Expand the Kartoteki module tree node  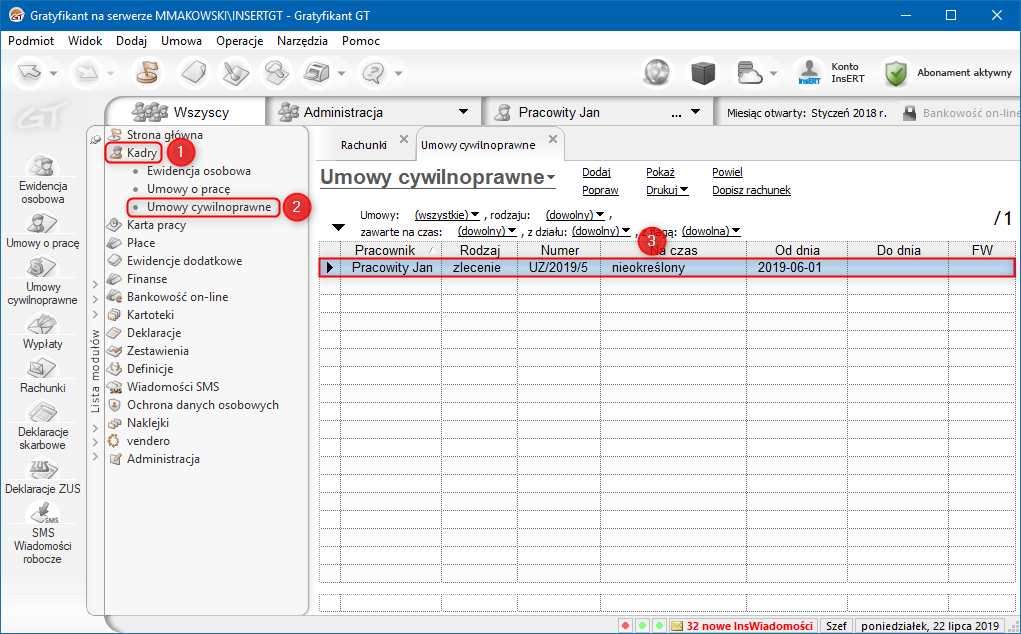click(96, 315)
